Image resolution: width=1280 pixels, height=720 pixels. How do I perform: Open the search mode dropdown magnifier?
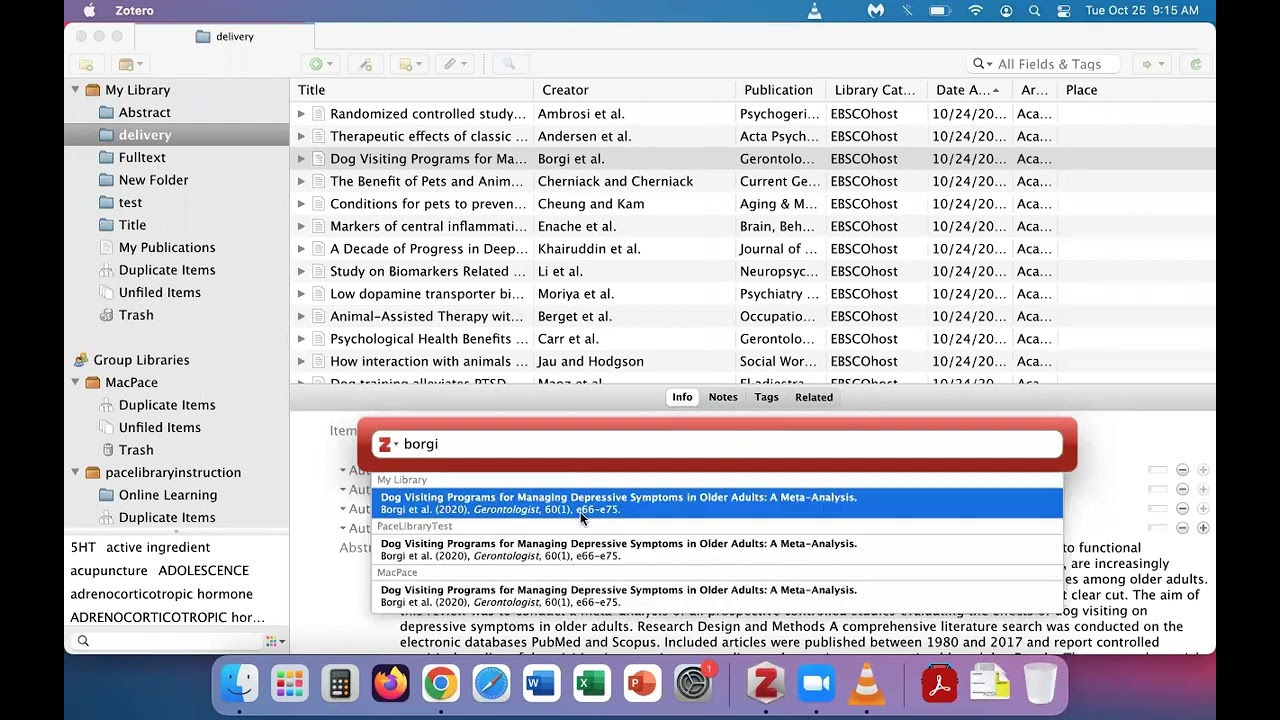(x=982, y=64)
